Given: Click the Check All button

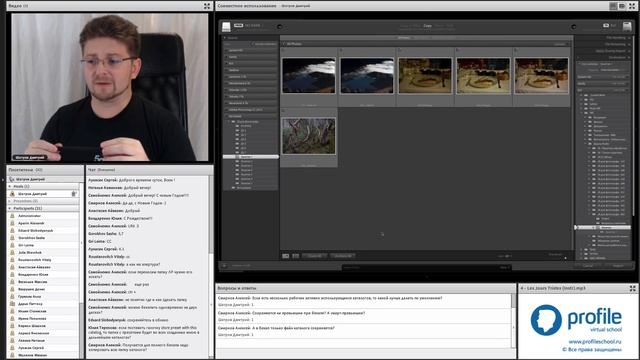Looking at the screenshot, I should click(314, 256).
